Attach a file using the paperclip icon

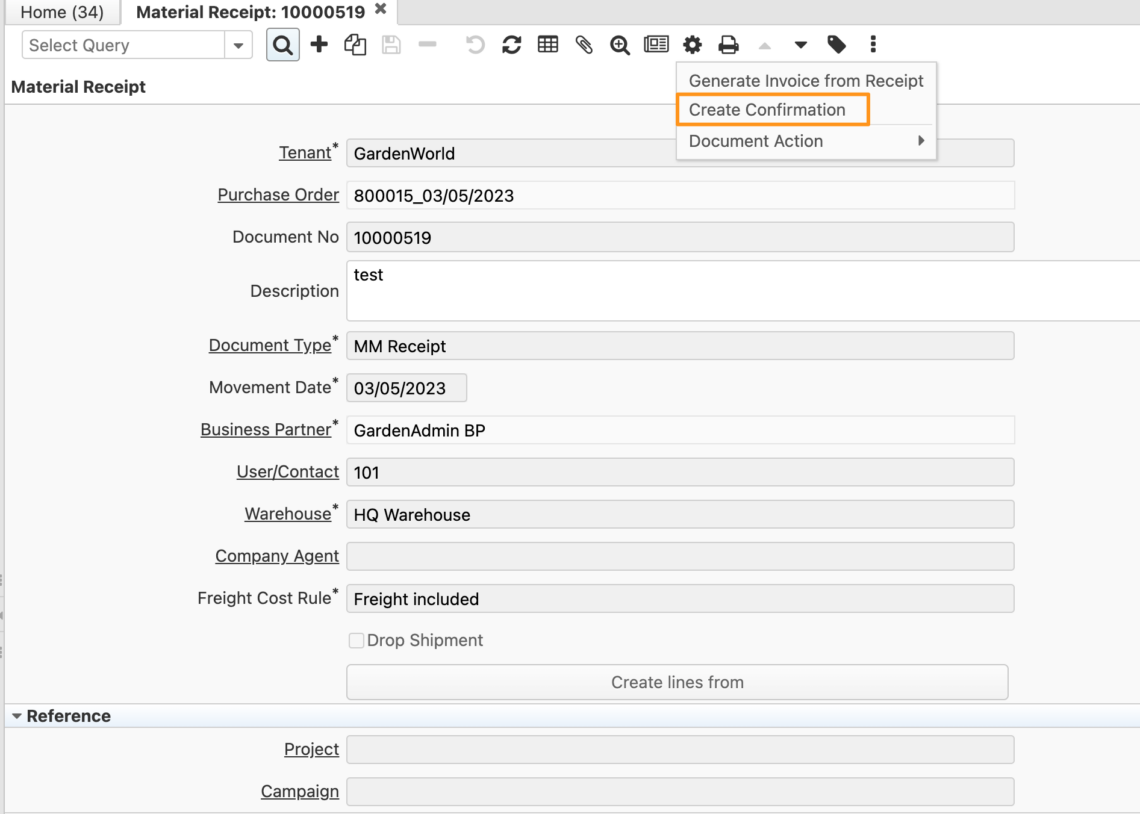point(583,44)
